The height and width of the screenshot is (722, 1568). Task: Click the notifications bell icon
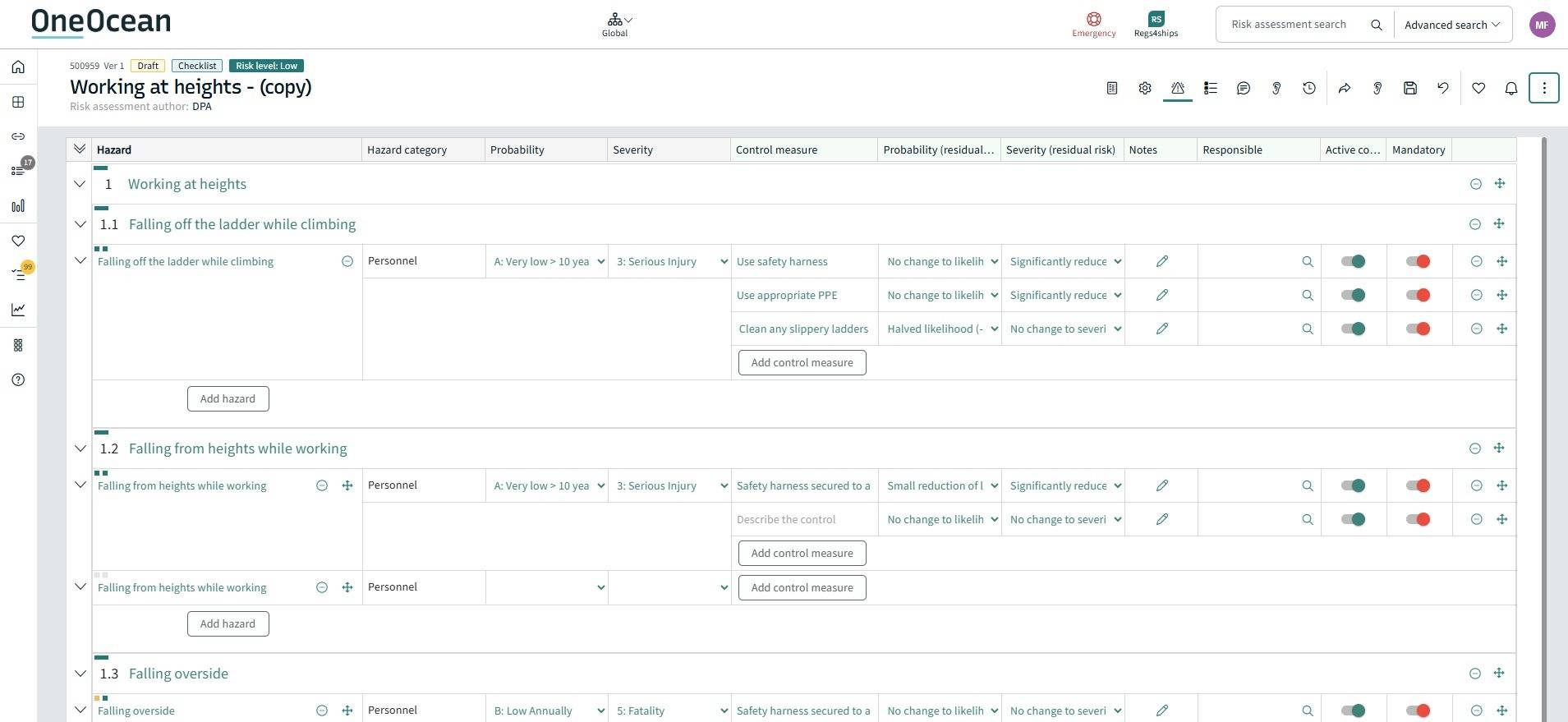pyautogui.click(x=1511, y=88)
